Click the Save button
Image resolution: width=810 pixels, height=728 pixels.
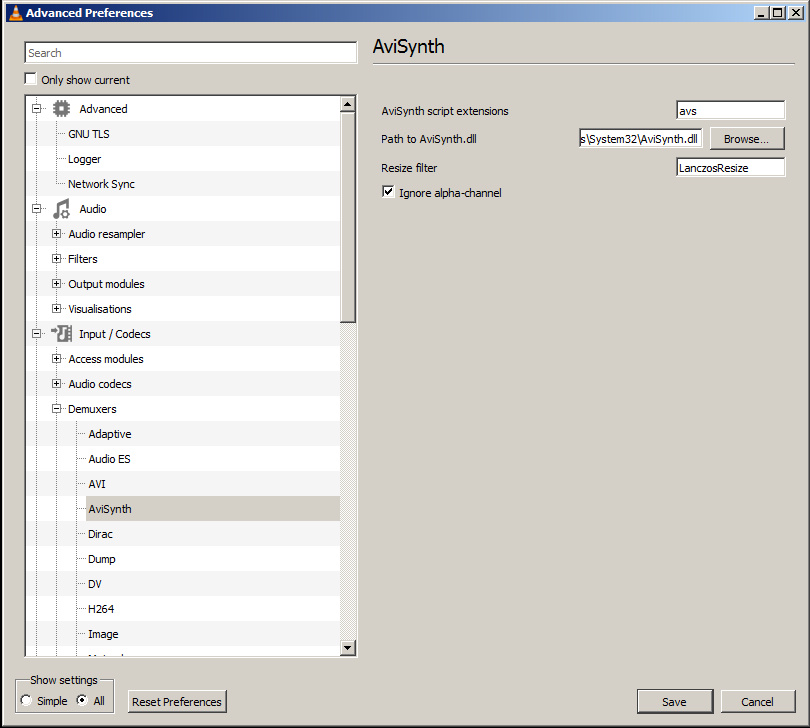point(675,702)
